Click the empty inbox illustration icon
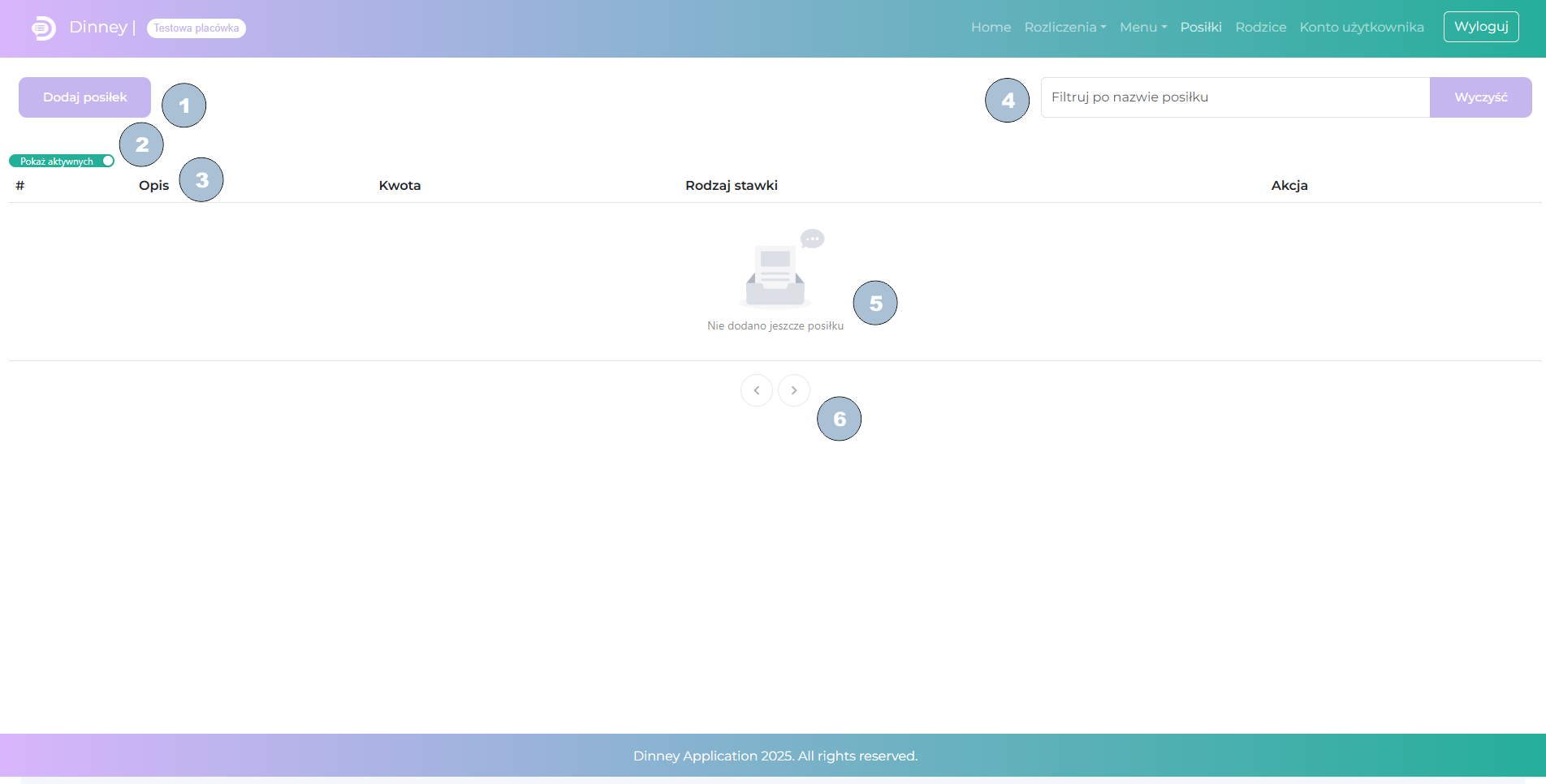 pyautogui.click(x=776, y=273)
